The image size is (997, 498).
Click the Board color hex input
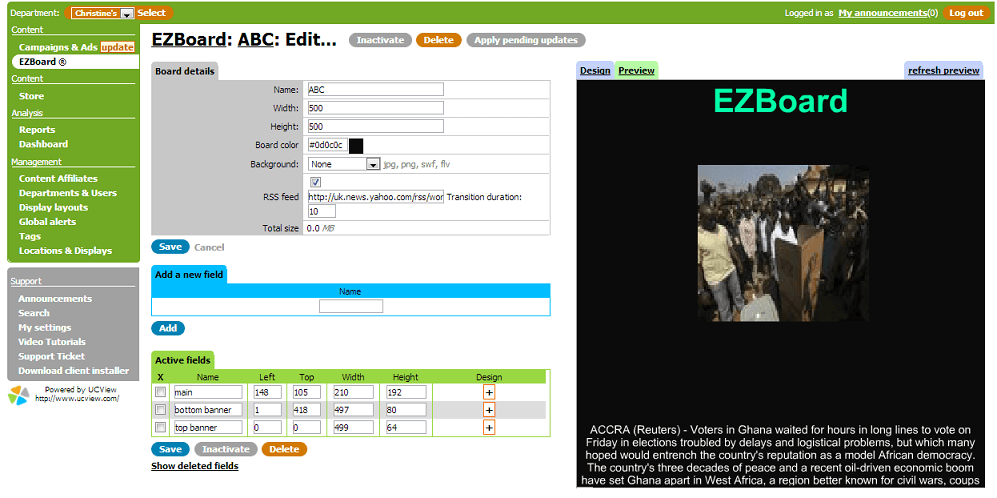[327, 146]
